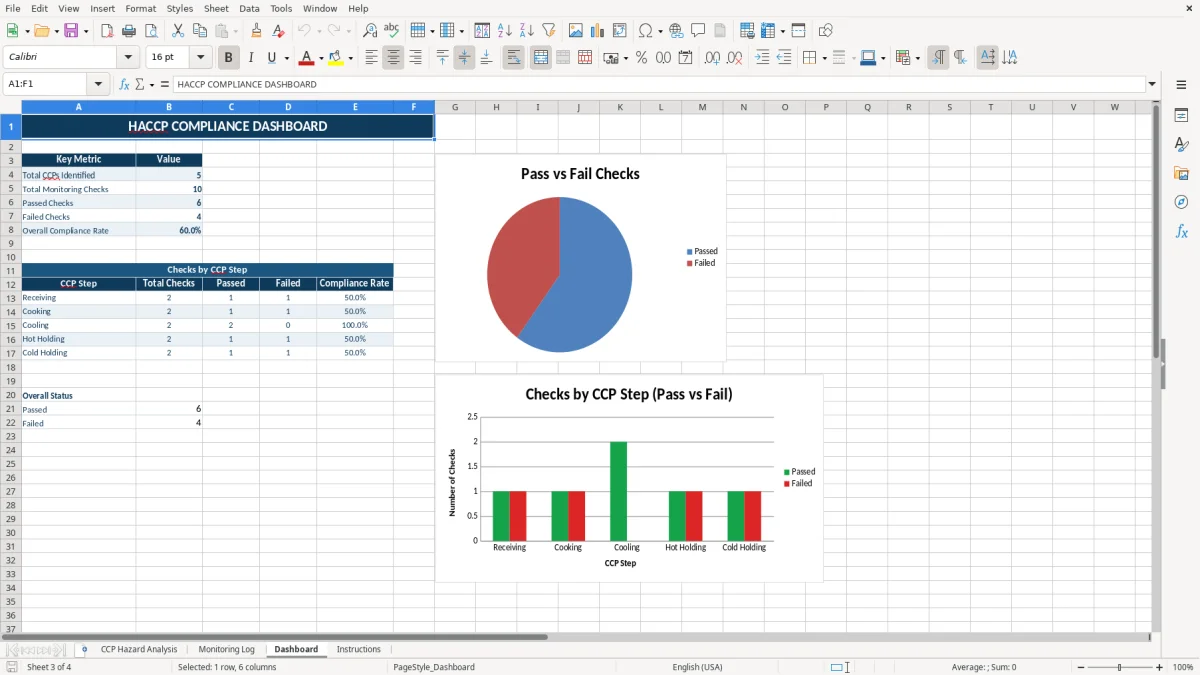The image size is (1200, 675).
Task: Open the Font Name dropdown
Action: (128, 58)
